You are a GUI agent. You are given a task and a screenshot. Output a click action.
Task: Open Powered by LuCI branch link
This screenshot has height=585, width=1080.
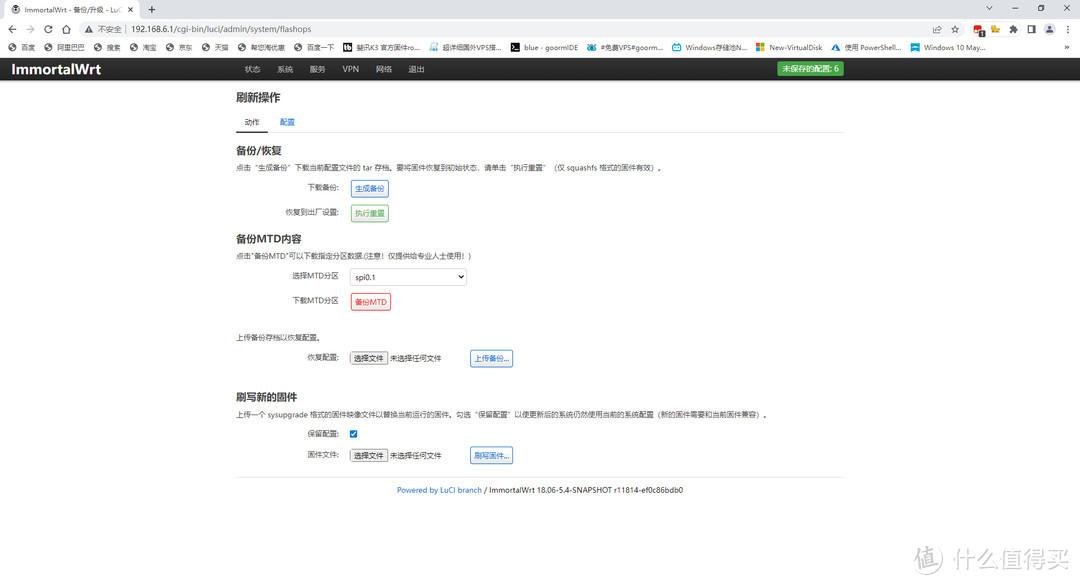pos(439,490)
